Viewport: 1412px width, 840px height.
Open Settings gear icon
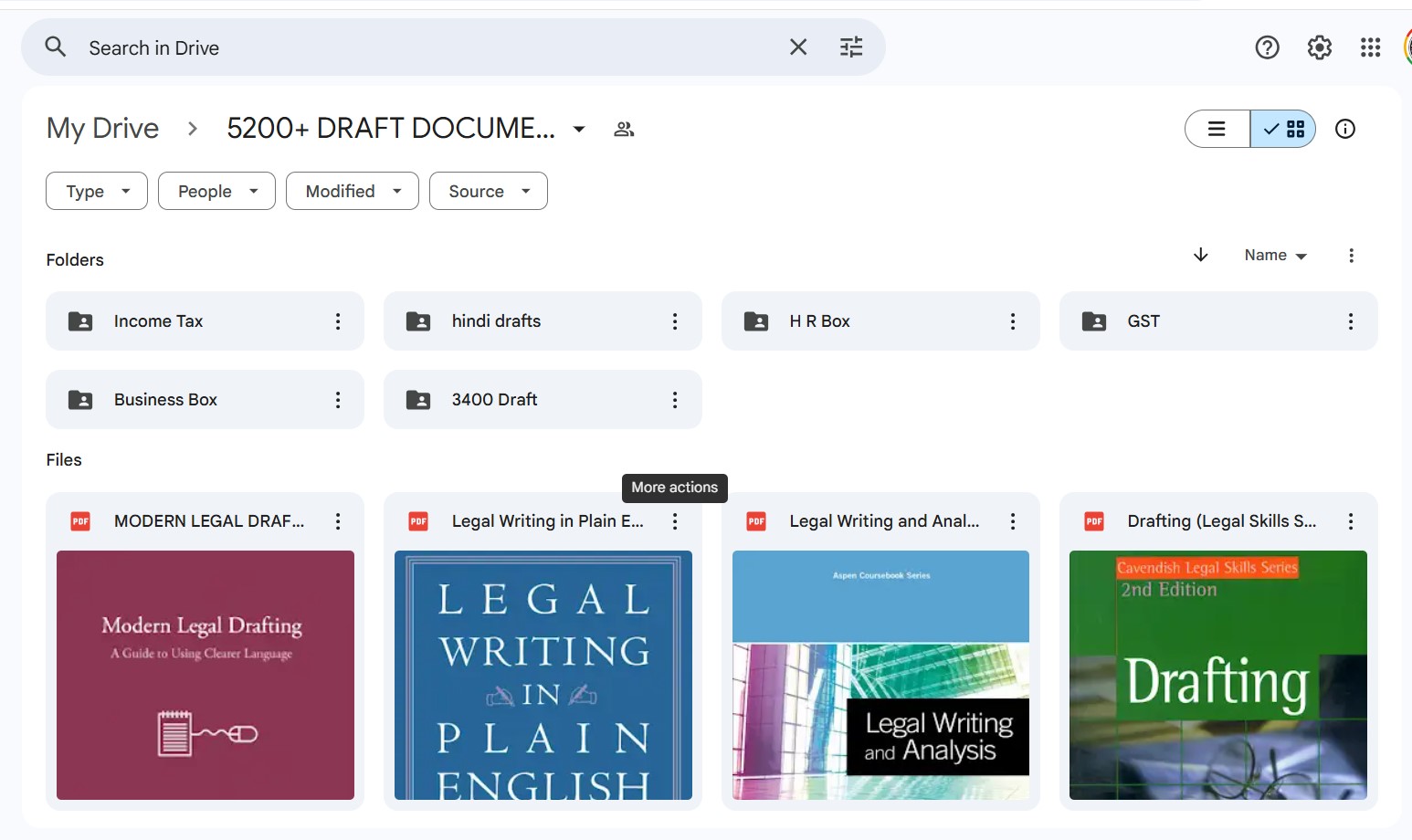(1320, 47)
